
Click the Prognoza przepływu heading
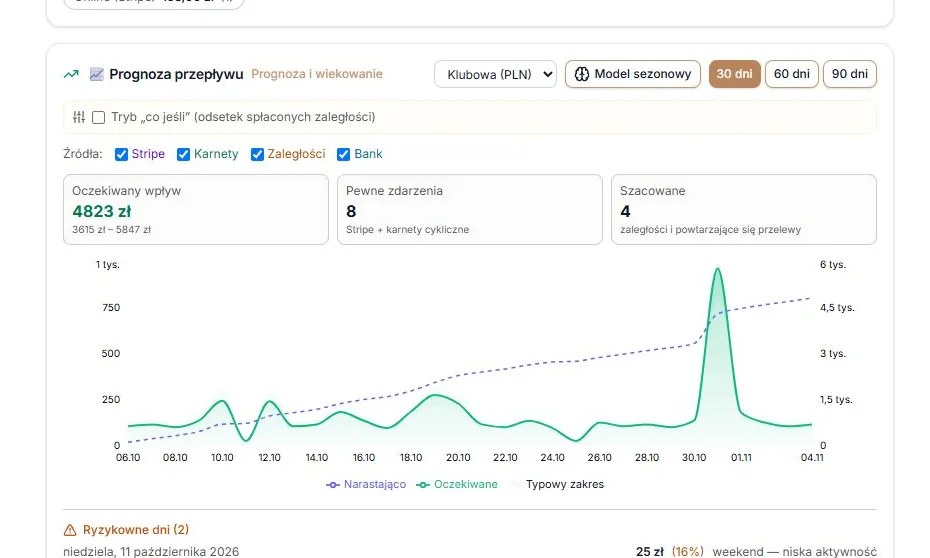click(x=176, y=74)
